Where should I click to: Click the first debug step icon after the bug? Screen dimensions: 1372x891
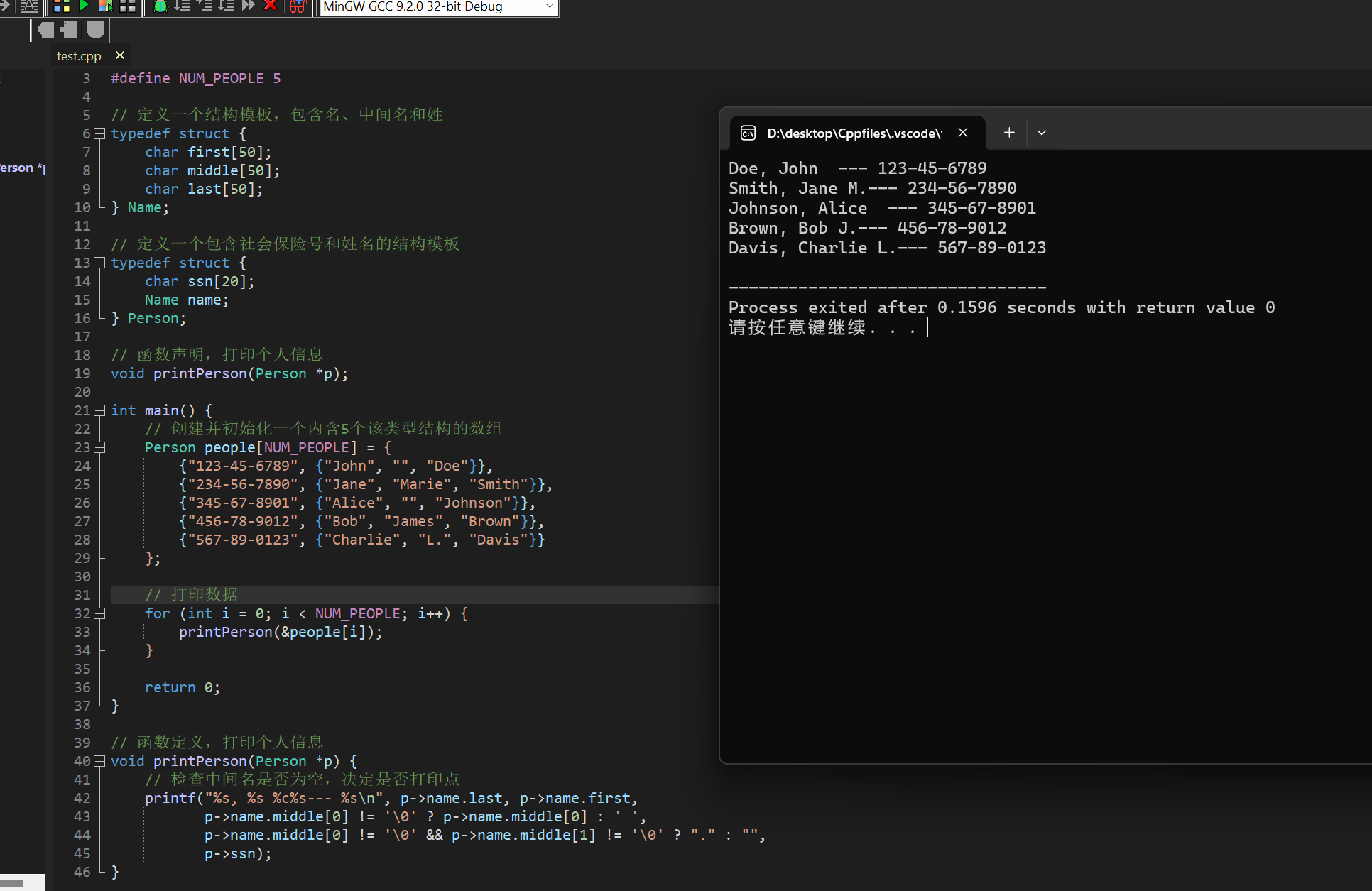pyautogui.click(x=183, y=6)
